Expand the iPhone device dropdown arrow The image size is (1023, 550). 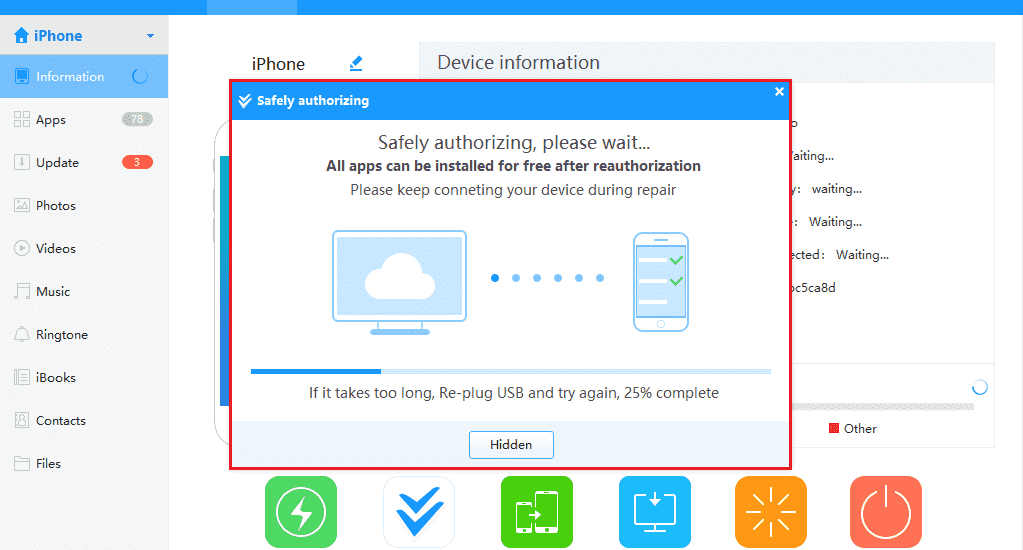pos(150,36)
